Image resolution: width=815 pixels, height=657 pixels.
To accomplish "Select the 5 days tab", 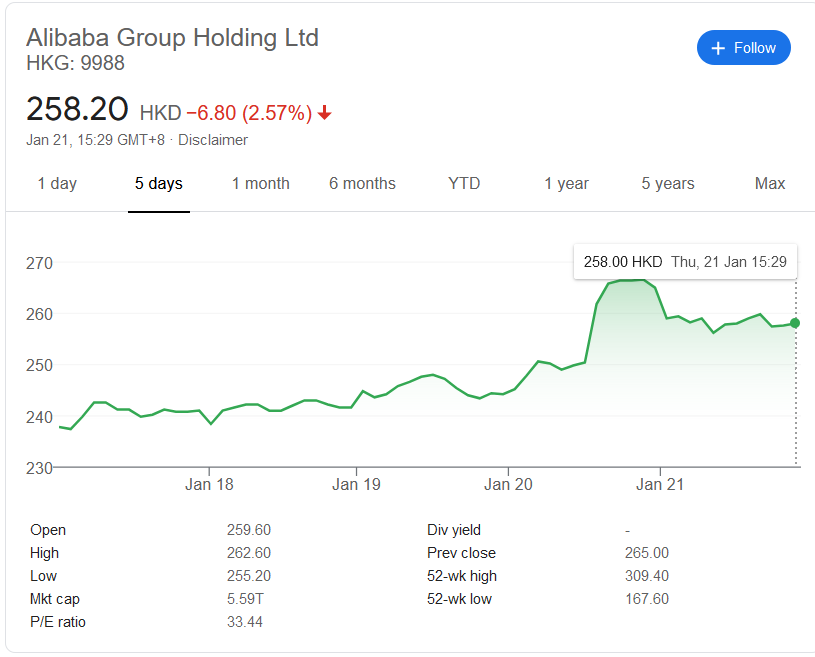I will (x=159, y=183).
